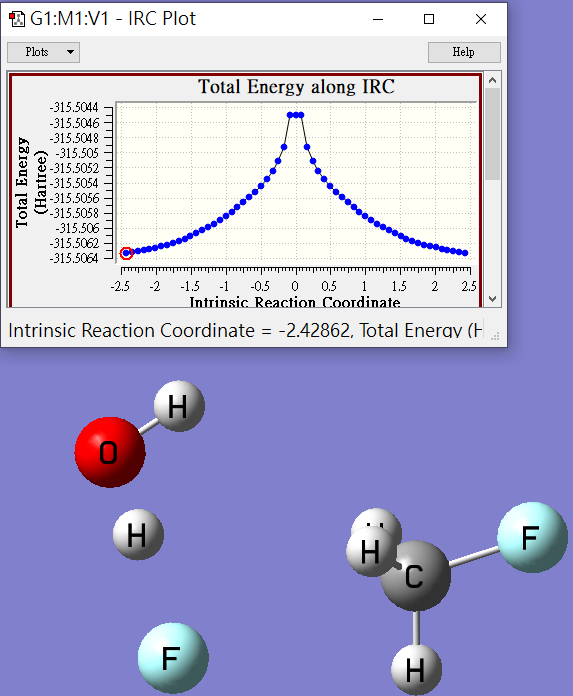Click the isolated fluorine atom at the bottom left
This screenshot has width=573, height=696.
tap(173, 658)
